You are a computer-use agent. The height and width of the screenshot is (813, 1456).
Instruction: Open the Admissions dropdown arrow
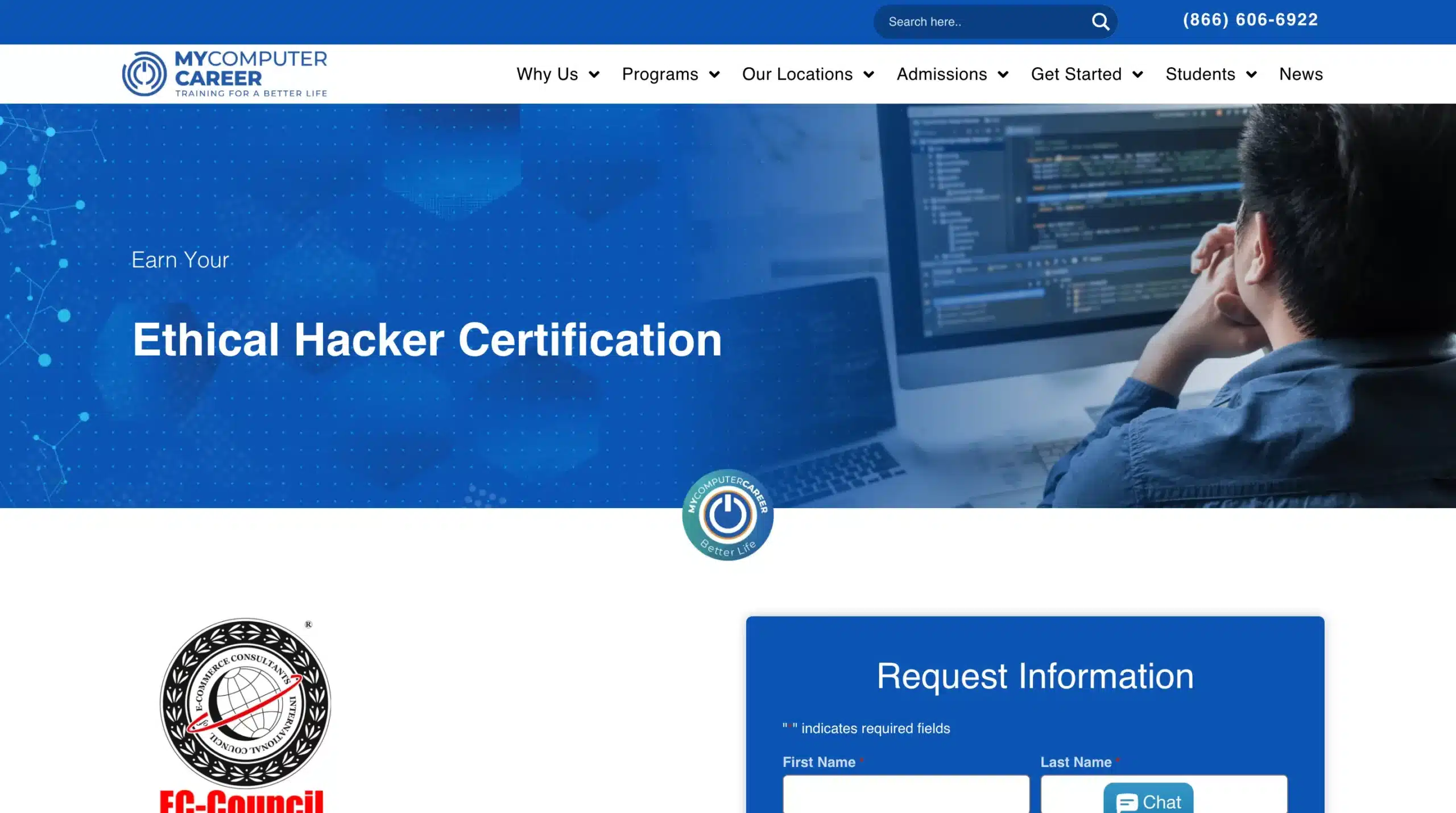click(1003, 75)
